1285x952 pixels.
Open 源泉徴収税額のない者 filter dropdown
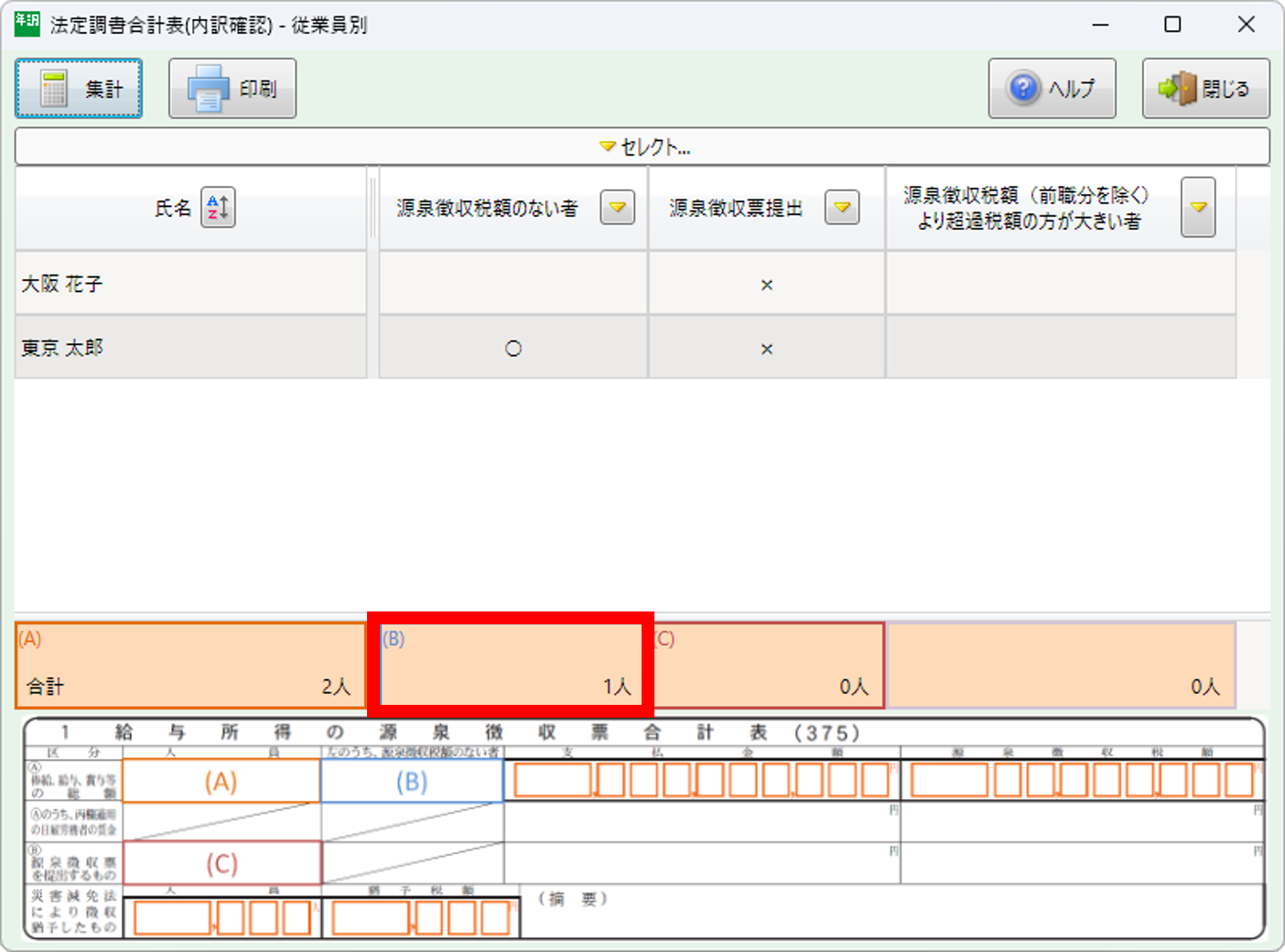pos(617,208)
